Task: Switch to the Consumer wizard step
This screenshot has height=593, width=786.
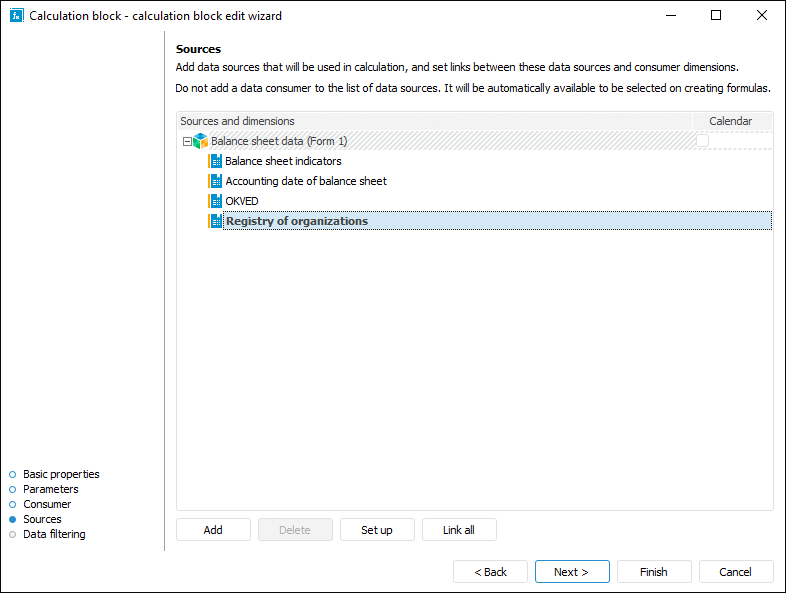Action: coord(47,504)
